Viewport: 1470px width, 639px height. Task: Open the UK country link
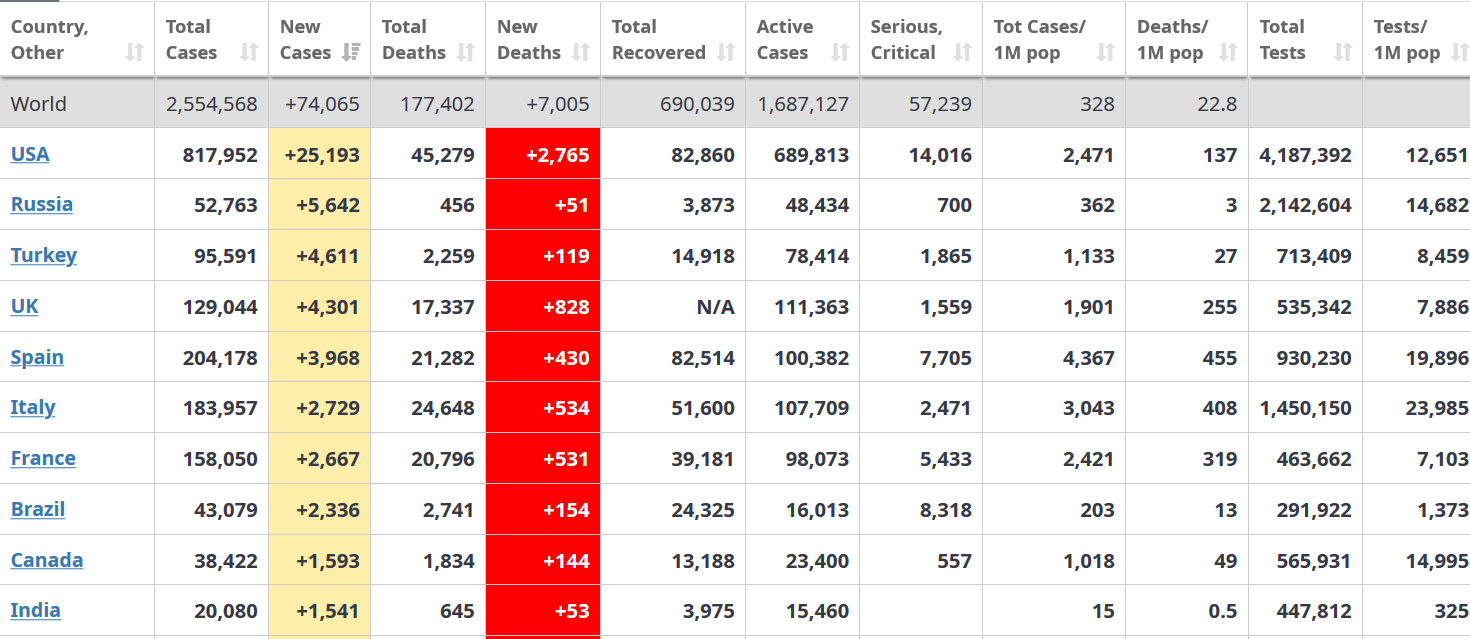[25, 306]
